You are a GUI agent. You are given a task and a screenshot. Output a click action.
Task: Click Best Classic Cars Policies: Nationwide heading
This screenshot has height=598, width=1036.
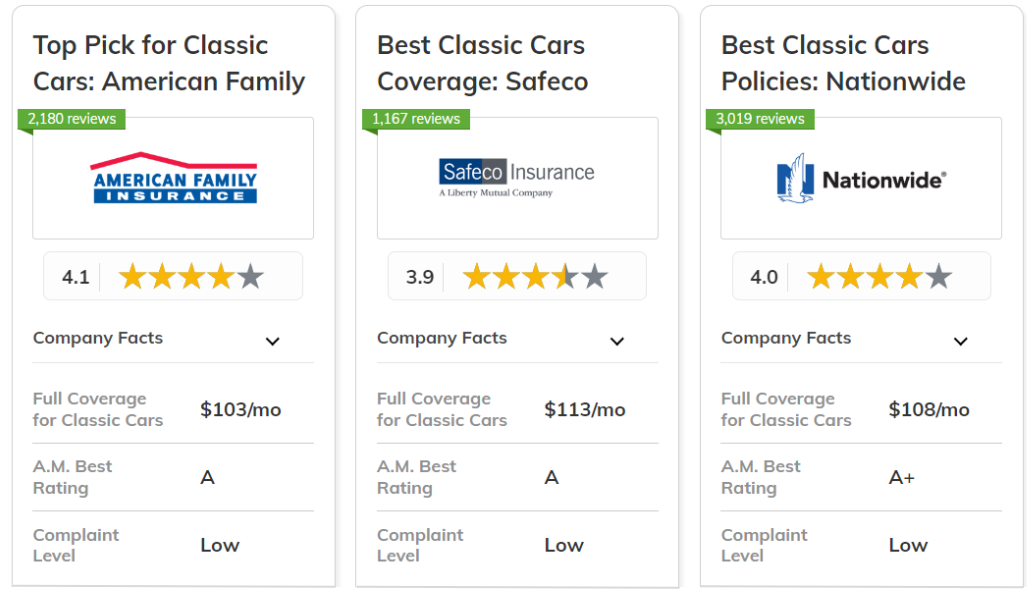point(843,63)
